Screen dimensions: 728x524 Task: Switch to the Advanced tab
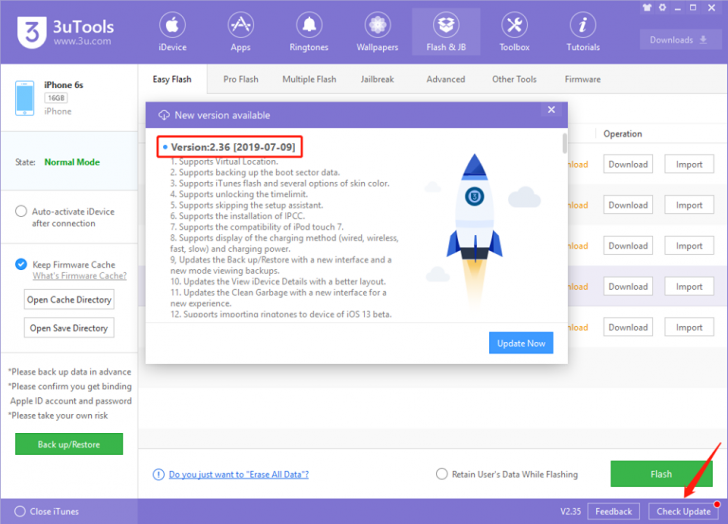pos(446,79)
